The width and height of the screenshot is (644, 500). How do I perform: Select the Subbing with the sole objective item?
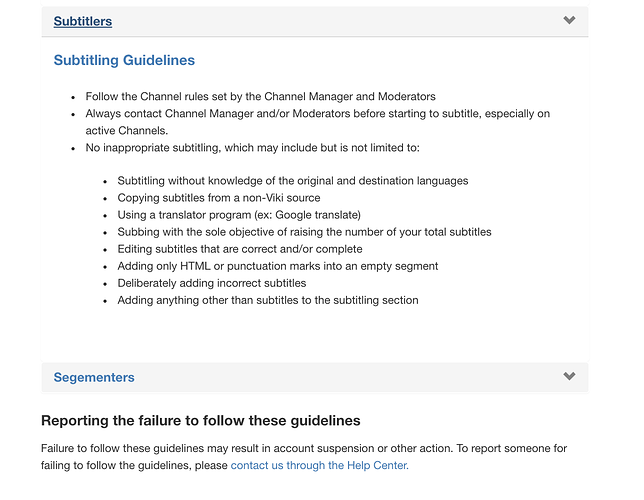point(304,232)
